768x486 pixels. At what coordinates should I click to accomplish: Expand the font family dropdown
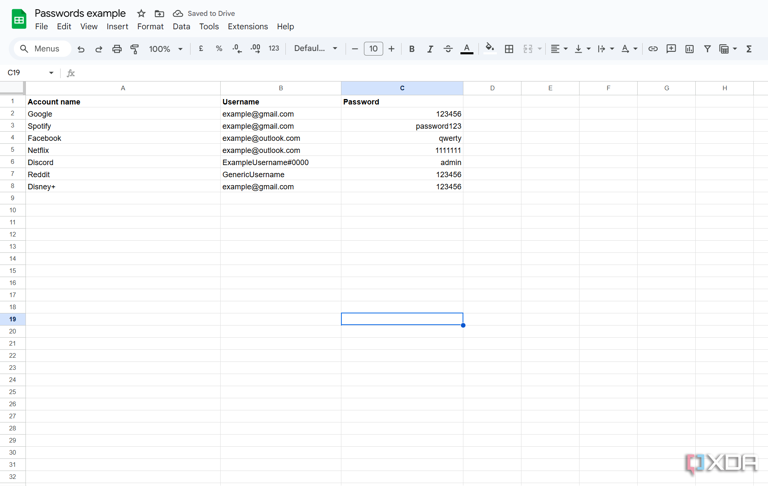[x=315, y=49]
